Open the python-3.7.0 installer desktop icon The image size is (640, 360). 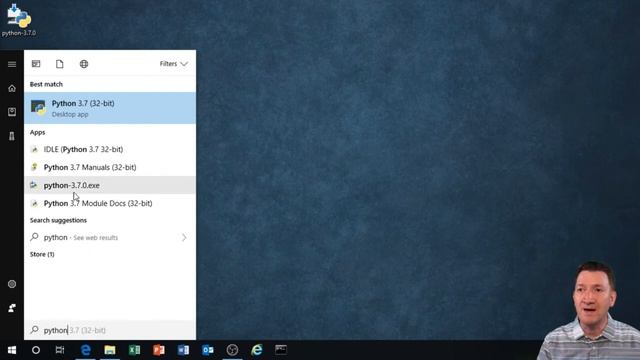click(x=19, y=20)
